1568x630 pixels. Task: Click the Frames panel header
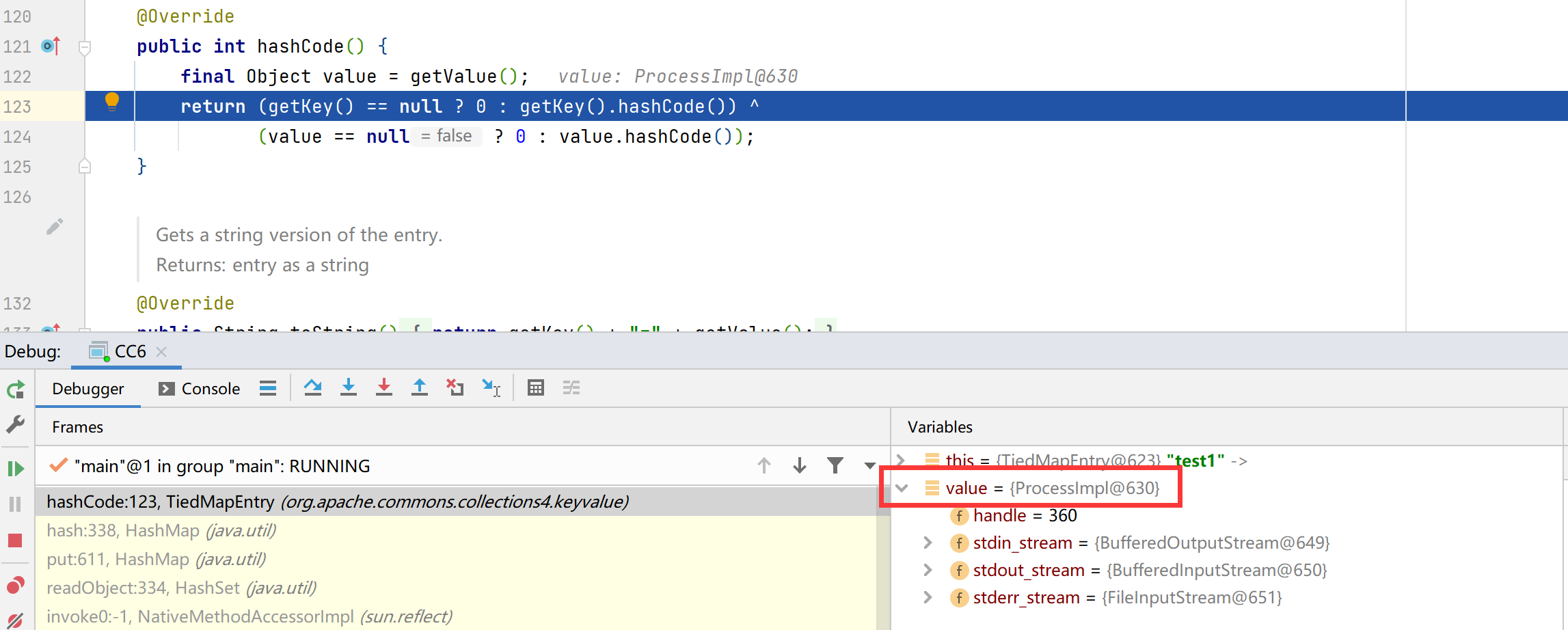point(77,427)
